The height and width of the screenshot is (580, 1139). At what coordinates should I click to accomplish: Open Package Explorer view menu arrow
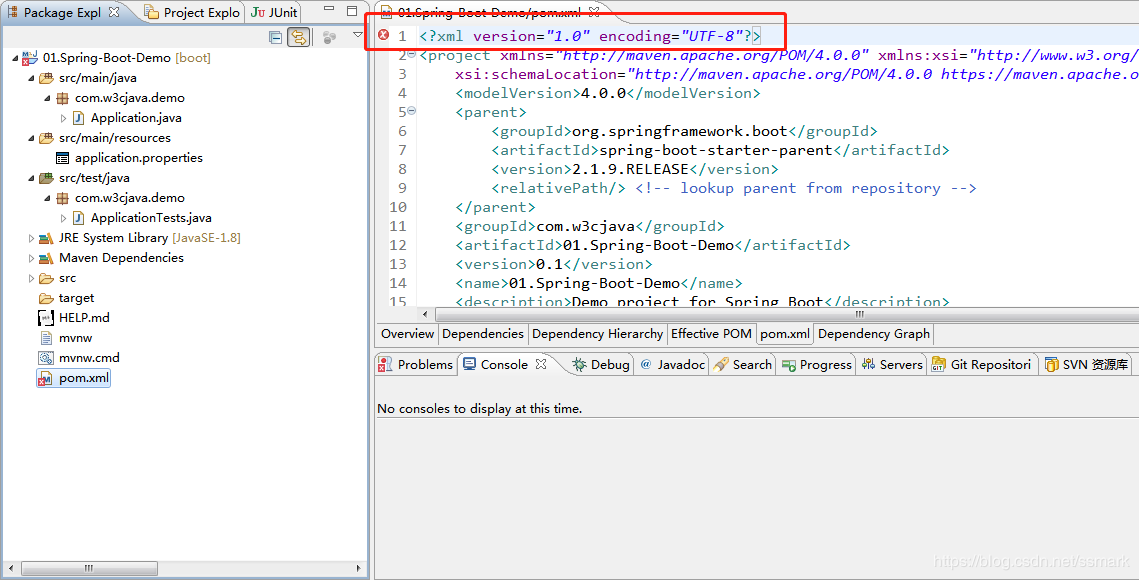tap(357, 34)
